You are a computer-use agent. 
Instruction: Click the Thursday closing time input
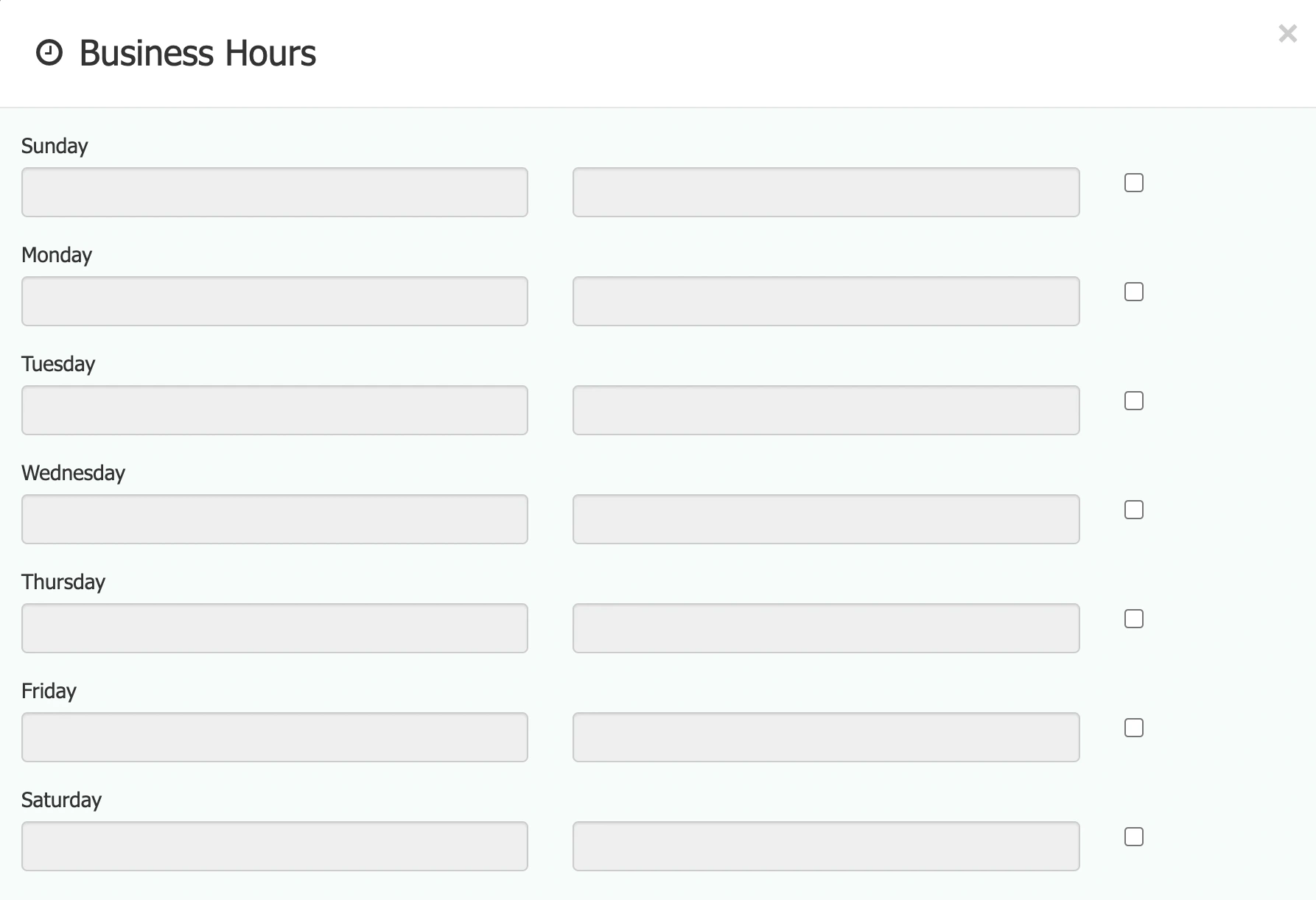[826, 628]
